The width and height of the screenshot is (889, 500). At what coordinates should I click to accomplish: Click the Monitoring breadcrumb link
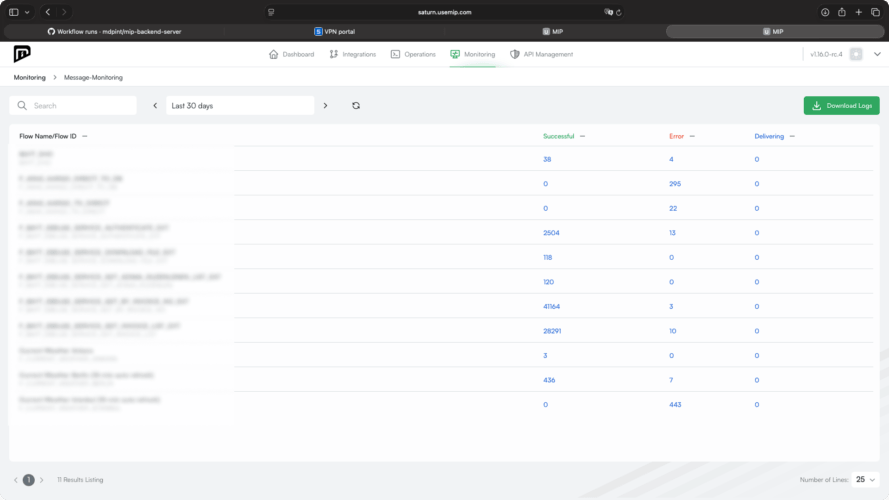pos(29,78)
